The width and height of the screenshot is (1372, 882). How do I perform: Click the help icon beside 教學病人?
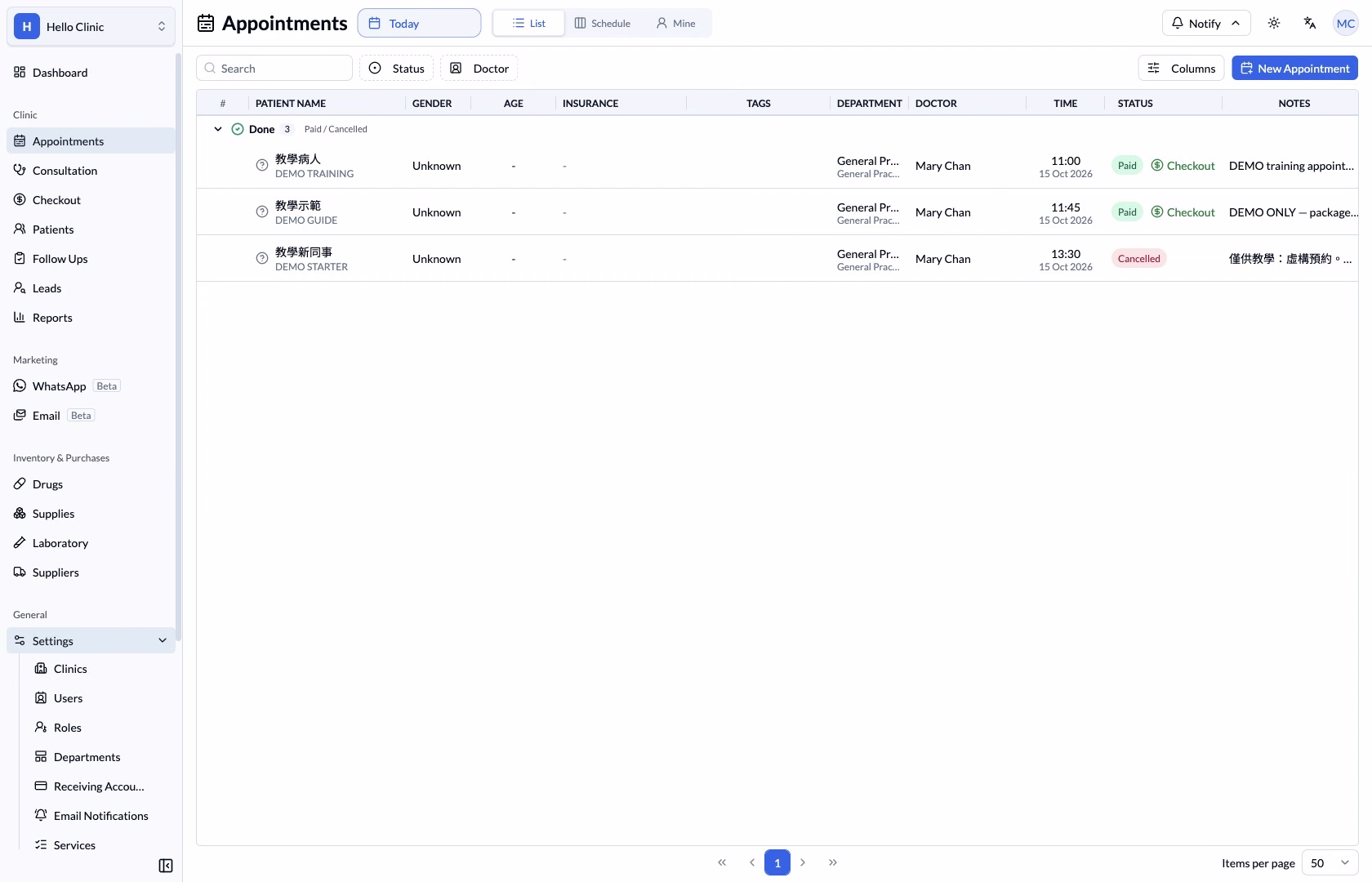(262, 166)
